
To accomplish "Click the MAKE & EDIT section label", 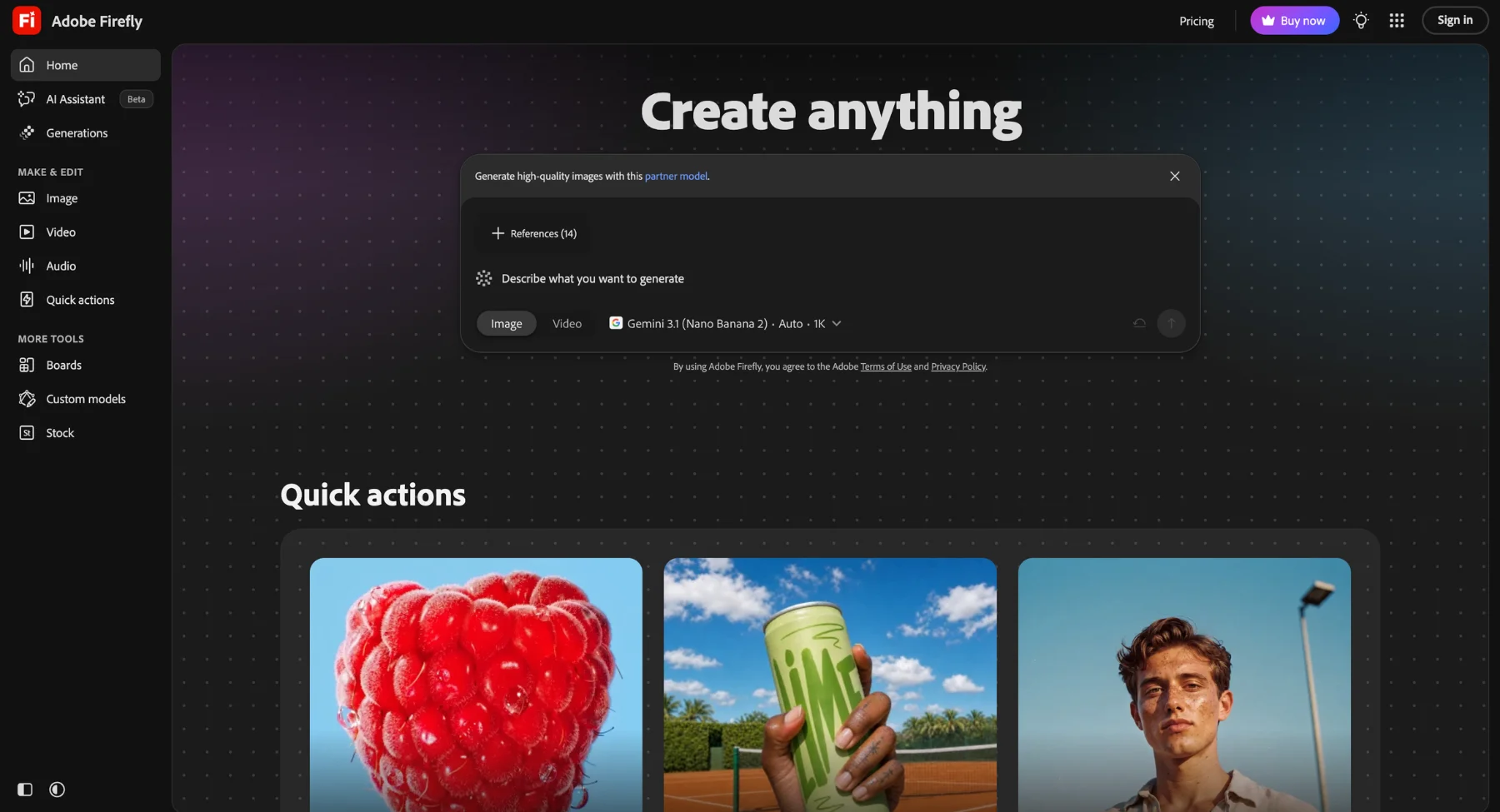I will (x=51, y=172).
